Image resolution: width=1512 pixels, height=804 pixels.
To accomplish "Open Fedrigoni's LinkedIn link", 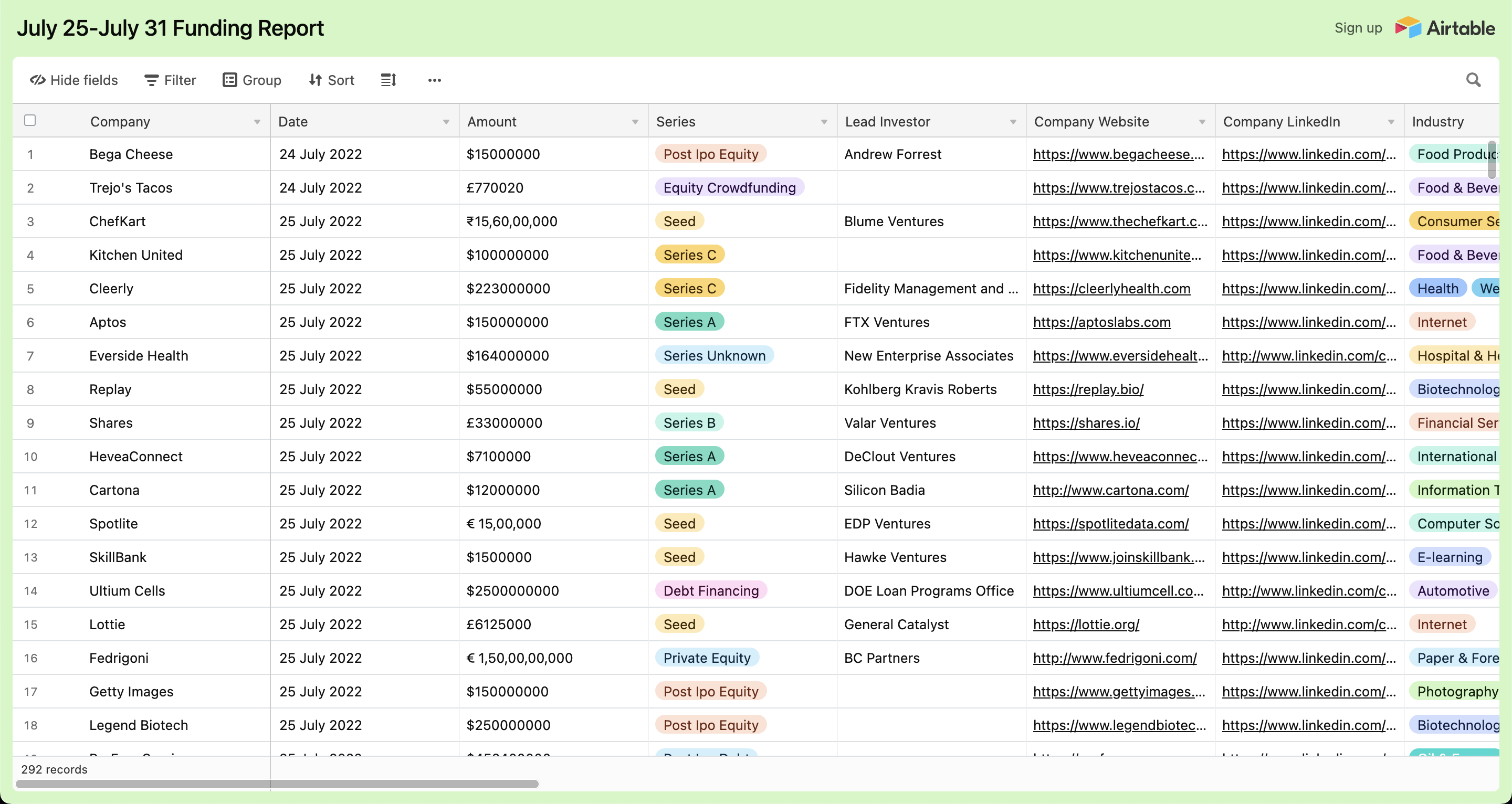I will click(1309, 658).
